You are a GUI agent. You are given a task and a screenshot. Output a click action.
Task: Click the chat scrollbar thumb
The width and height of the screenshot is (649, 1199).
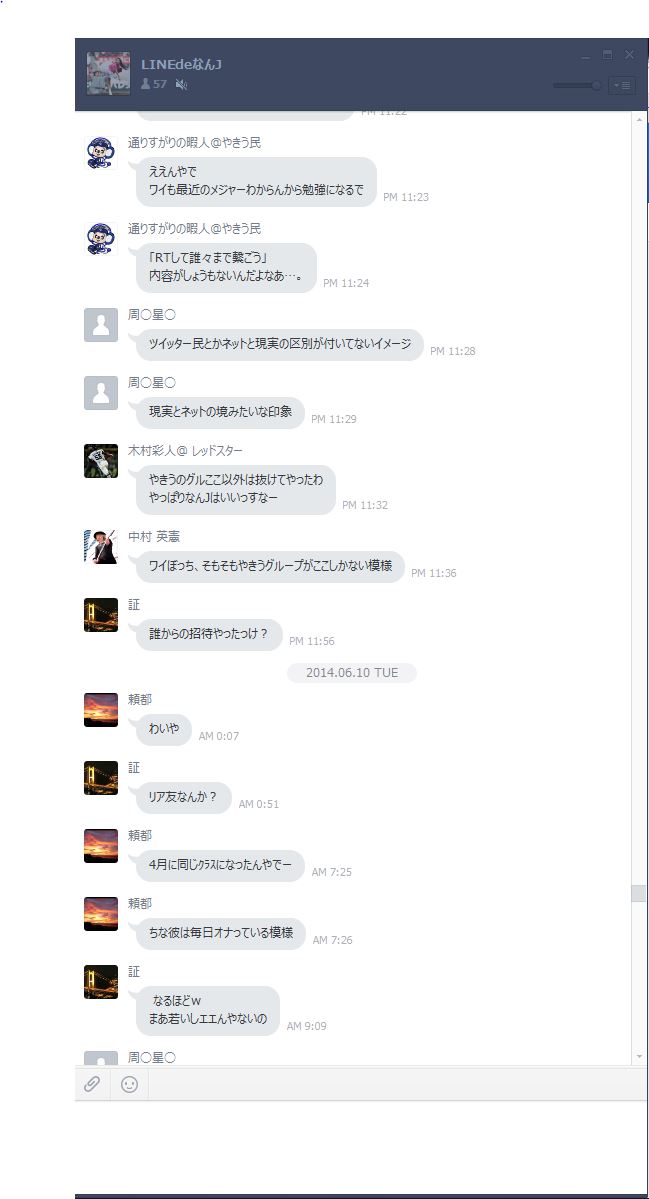639,893
